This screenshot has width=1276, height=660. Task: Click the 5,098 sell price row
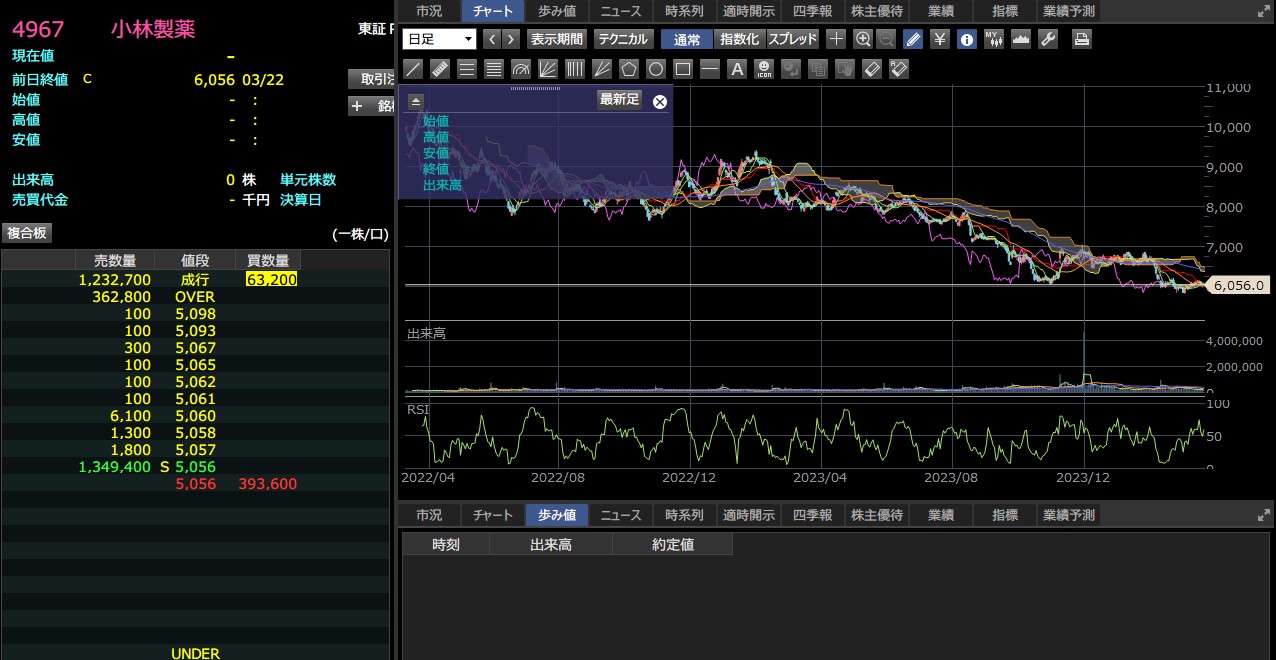[x=195, y=314]
